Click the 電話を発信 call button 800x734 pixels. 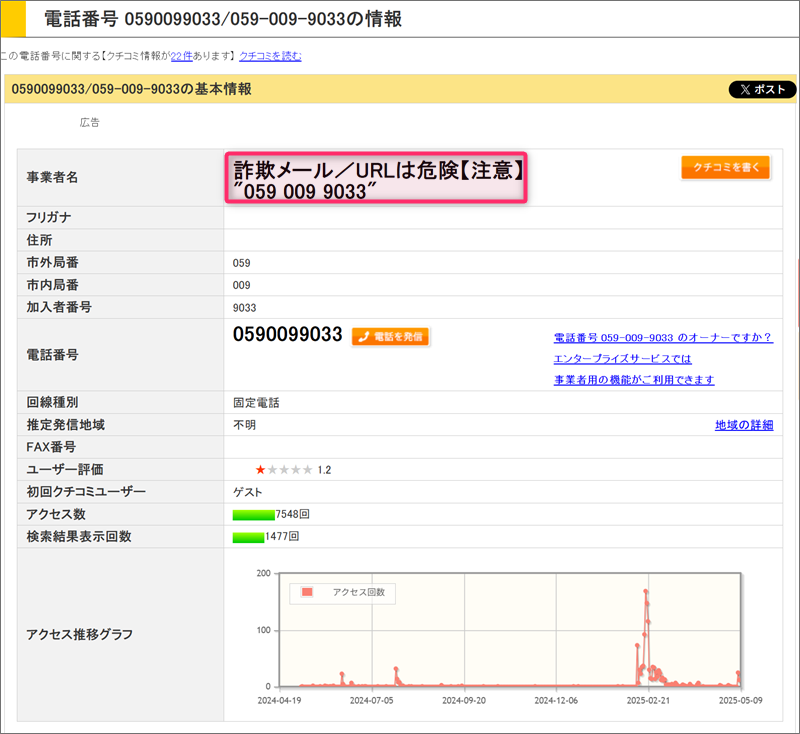pos(390,337)
